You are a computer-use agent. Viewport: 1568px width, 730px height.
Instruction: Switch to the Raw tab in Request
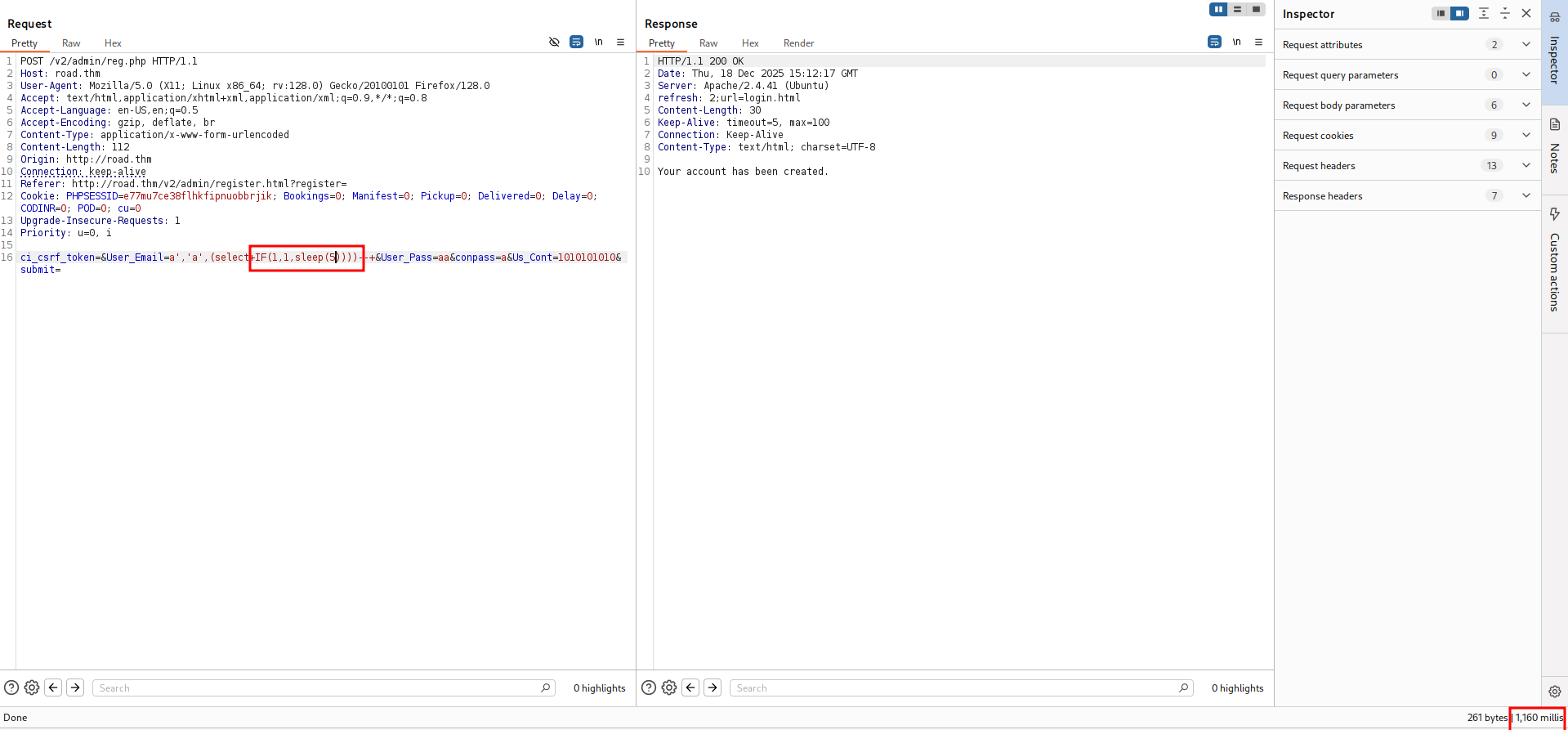point(71,43)
